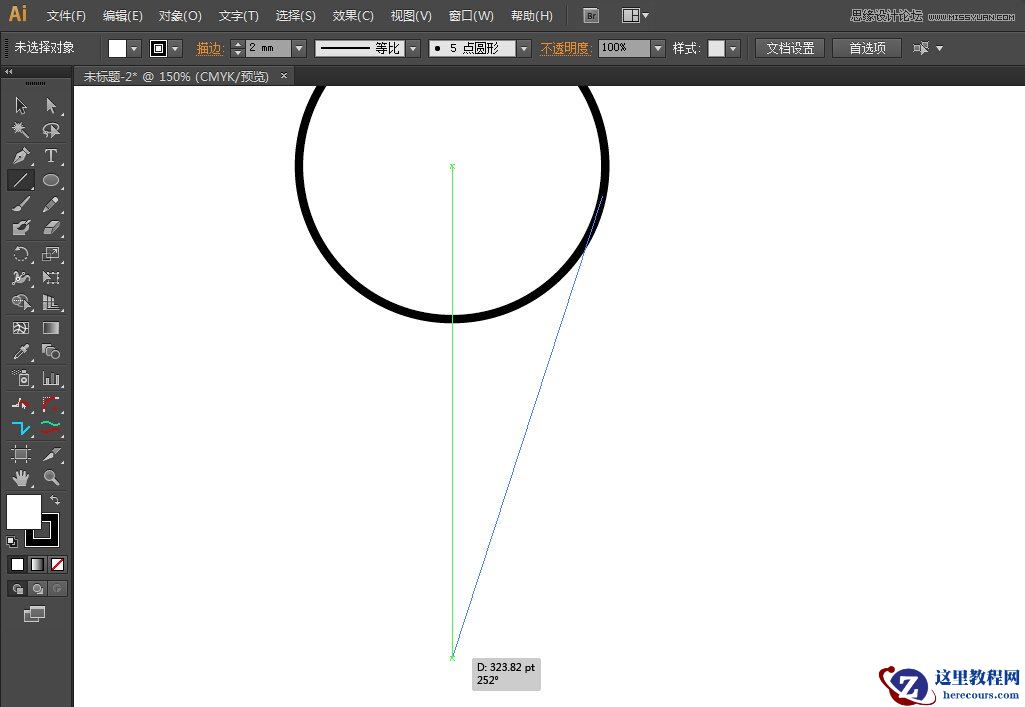Open the 5 点圆形 brush definition dropdown

523,47
